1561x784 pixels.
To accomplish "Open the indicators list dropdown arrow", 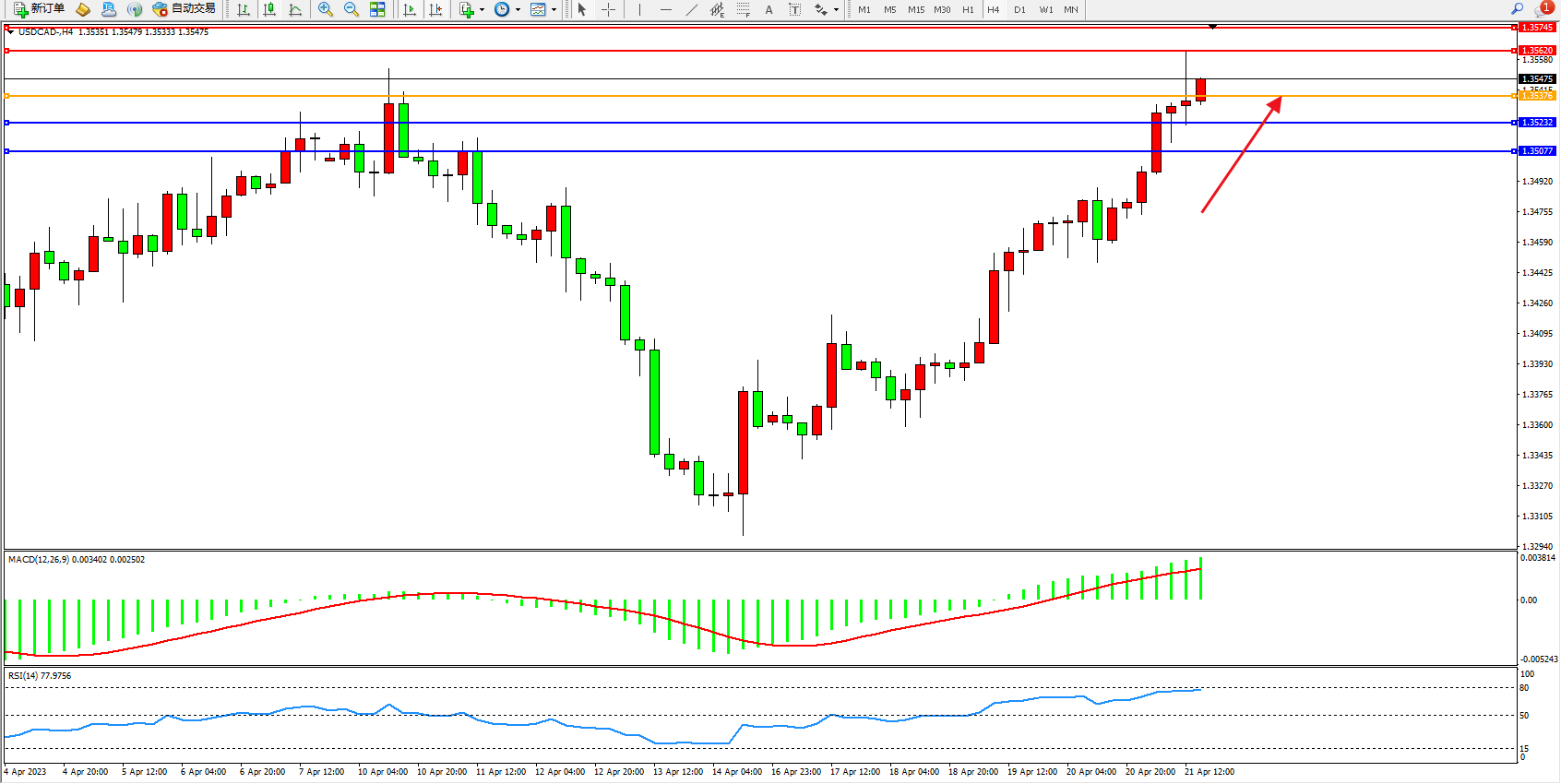I will pyautogui.click(x=482, y=9).
